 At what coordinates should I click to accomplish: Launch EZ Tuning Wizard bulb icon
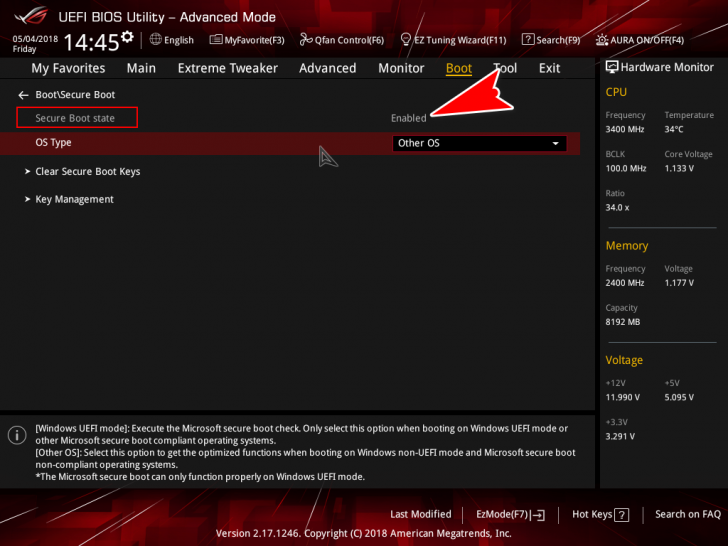405,39
